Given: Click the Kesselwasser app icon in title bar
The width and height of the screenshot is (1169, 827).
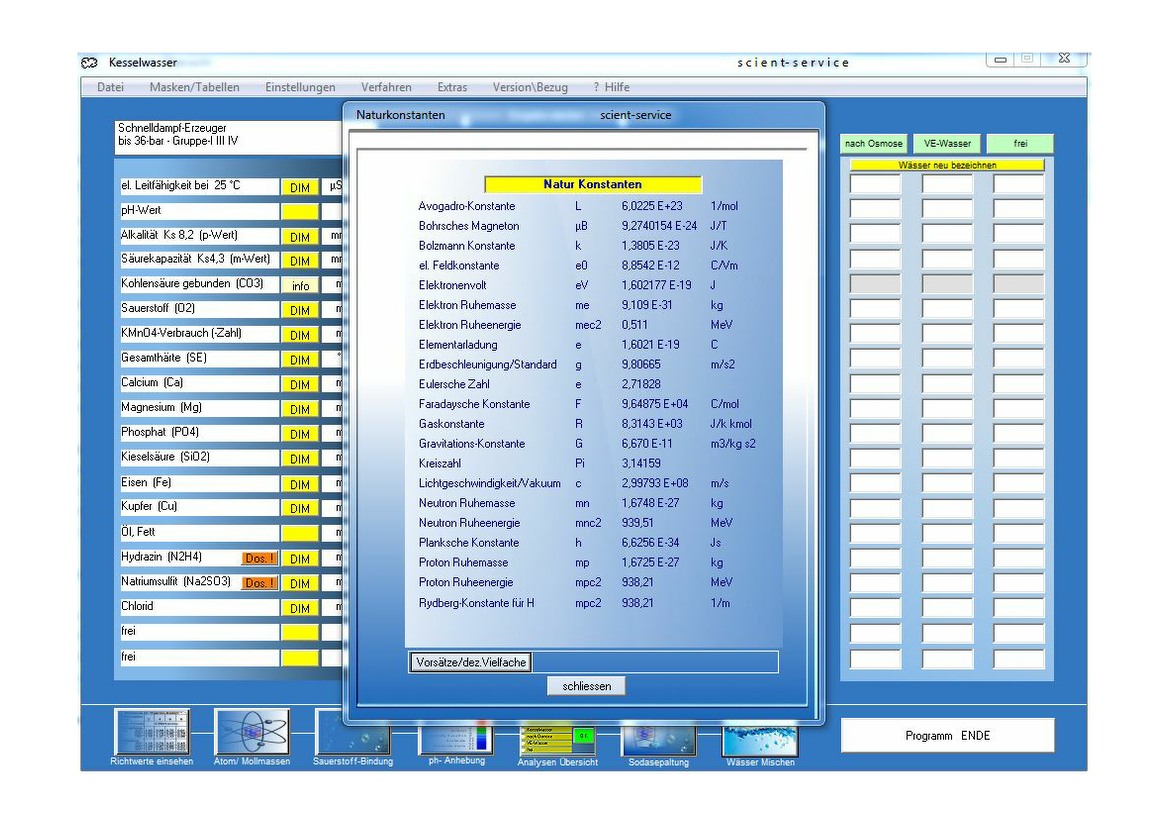Looking at the screenshot, I should (x=90, y=63).
